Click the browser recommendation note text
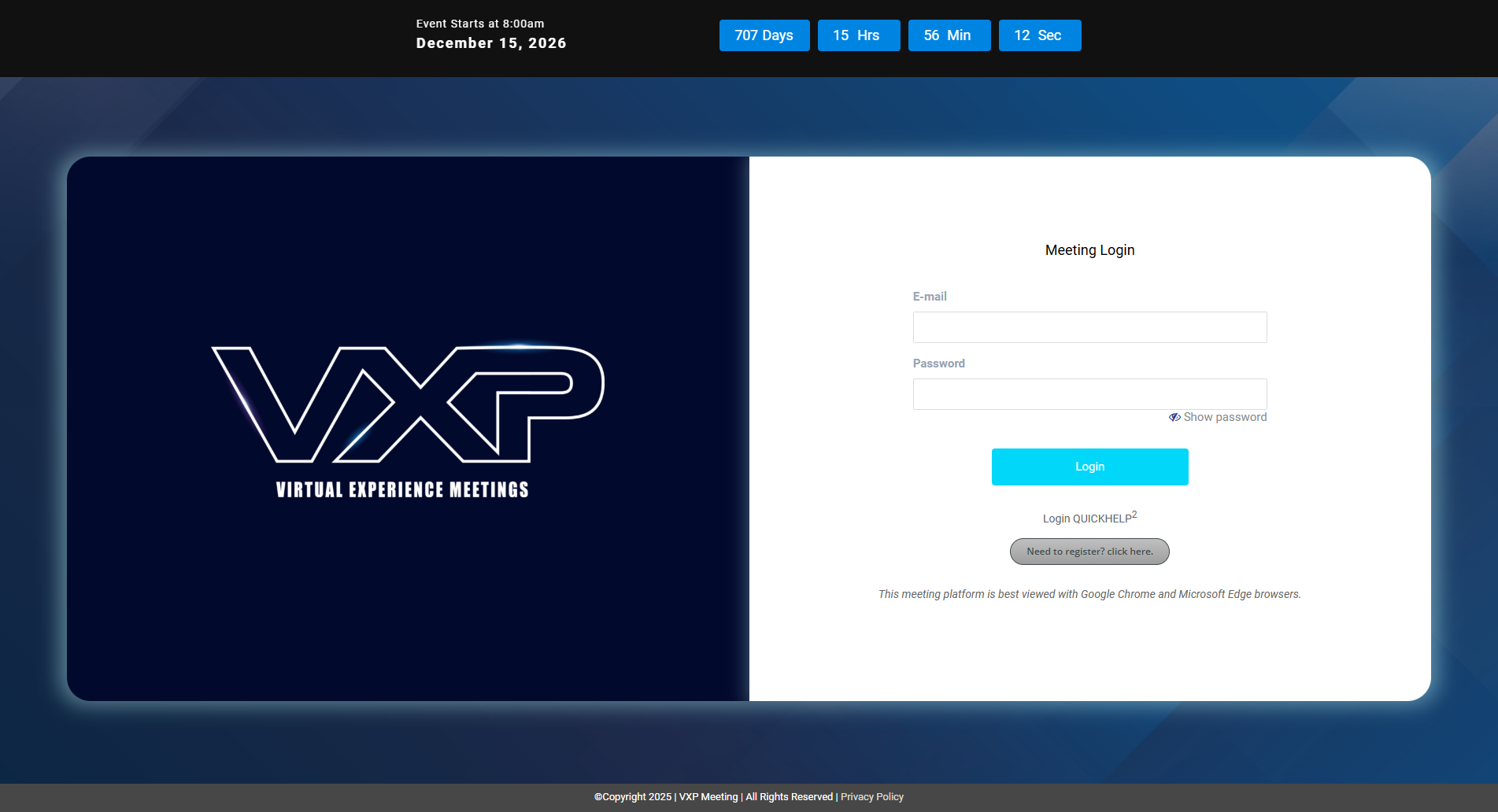The height and width of the screenshot is (812, 1498). pos(1089,594)
